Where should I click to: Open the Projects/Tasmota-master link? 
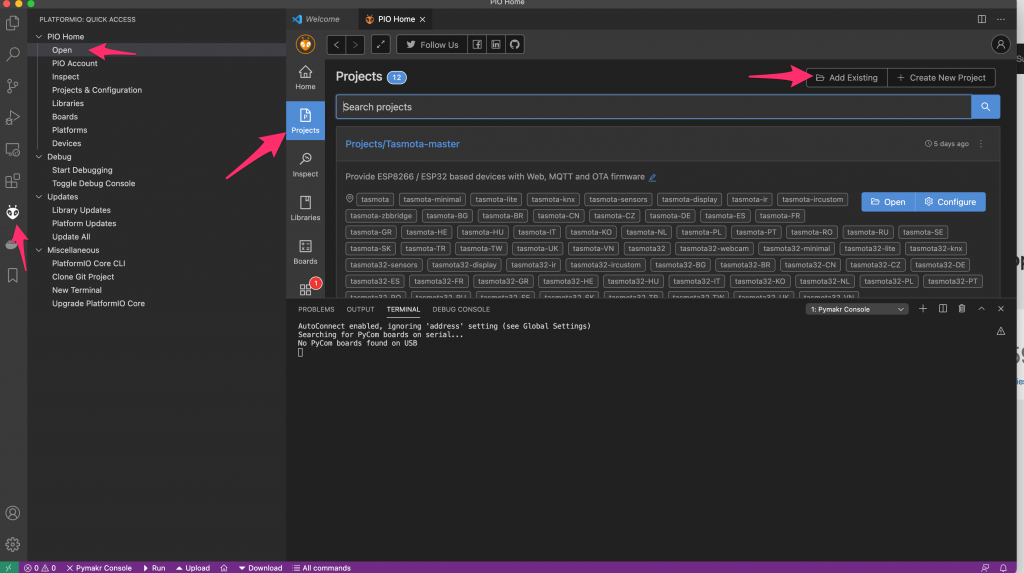[x=402, y=144]
